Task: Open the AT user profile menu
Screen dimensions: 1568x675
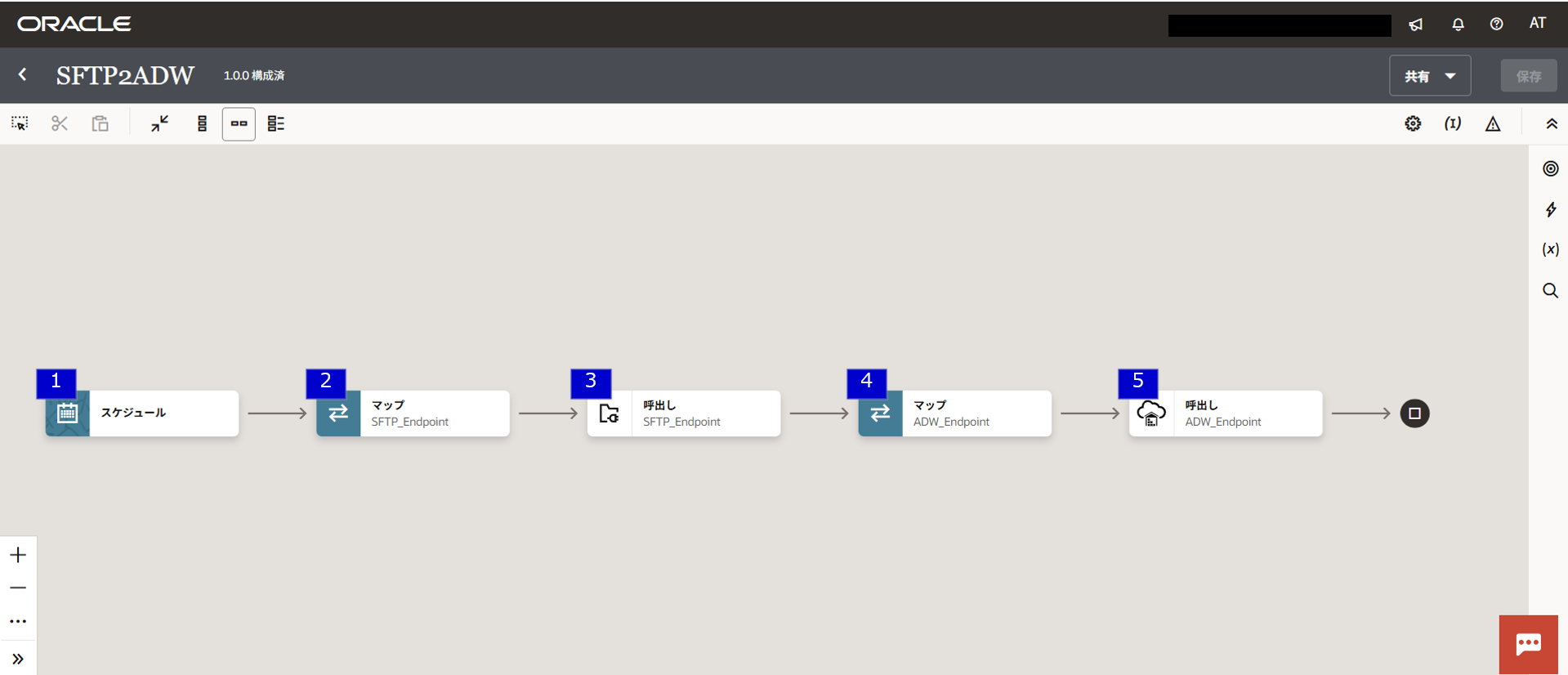Action: 1538,23
